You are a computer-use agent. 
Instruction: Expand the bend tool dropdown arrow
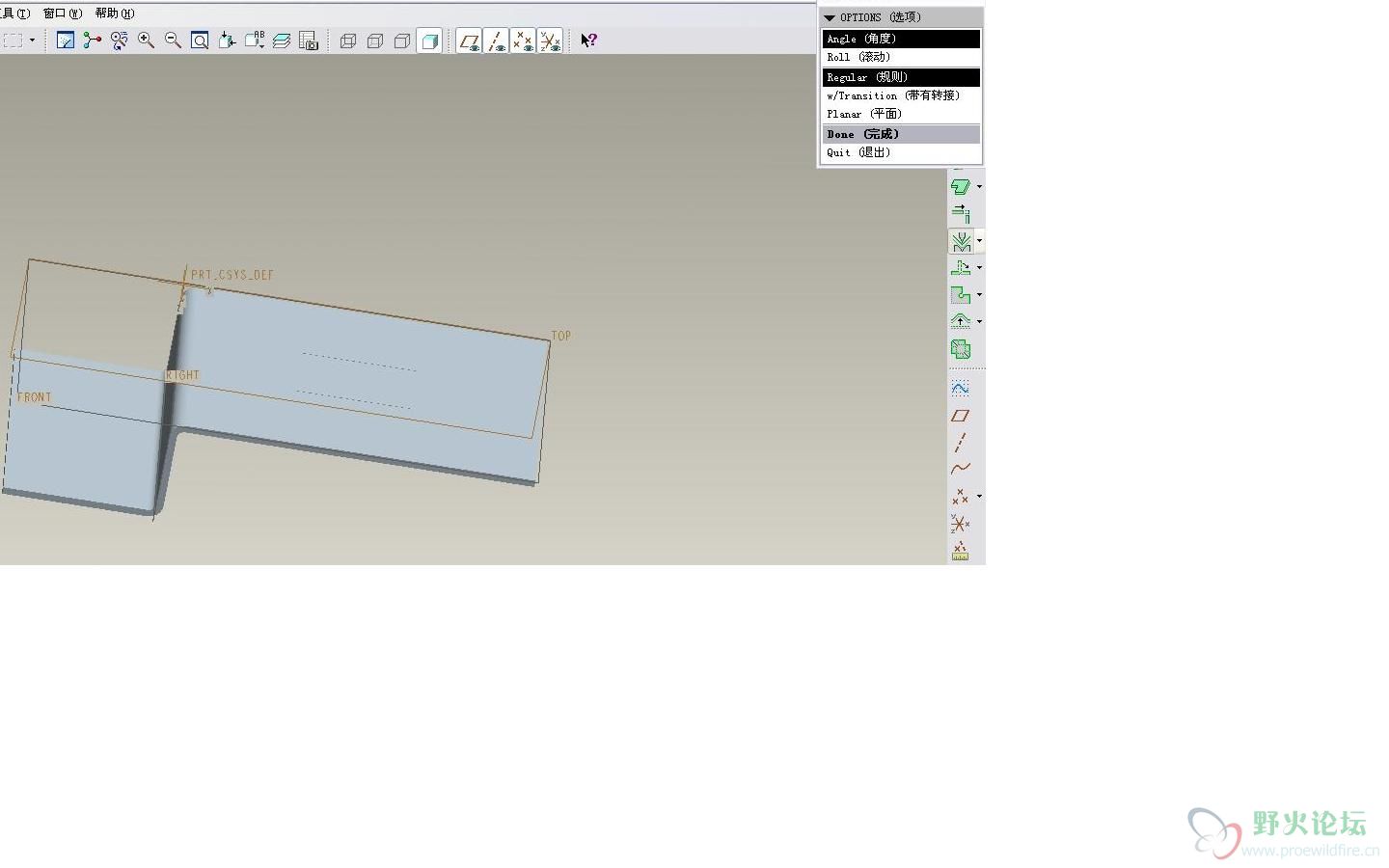coord(980,241)
